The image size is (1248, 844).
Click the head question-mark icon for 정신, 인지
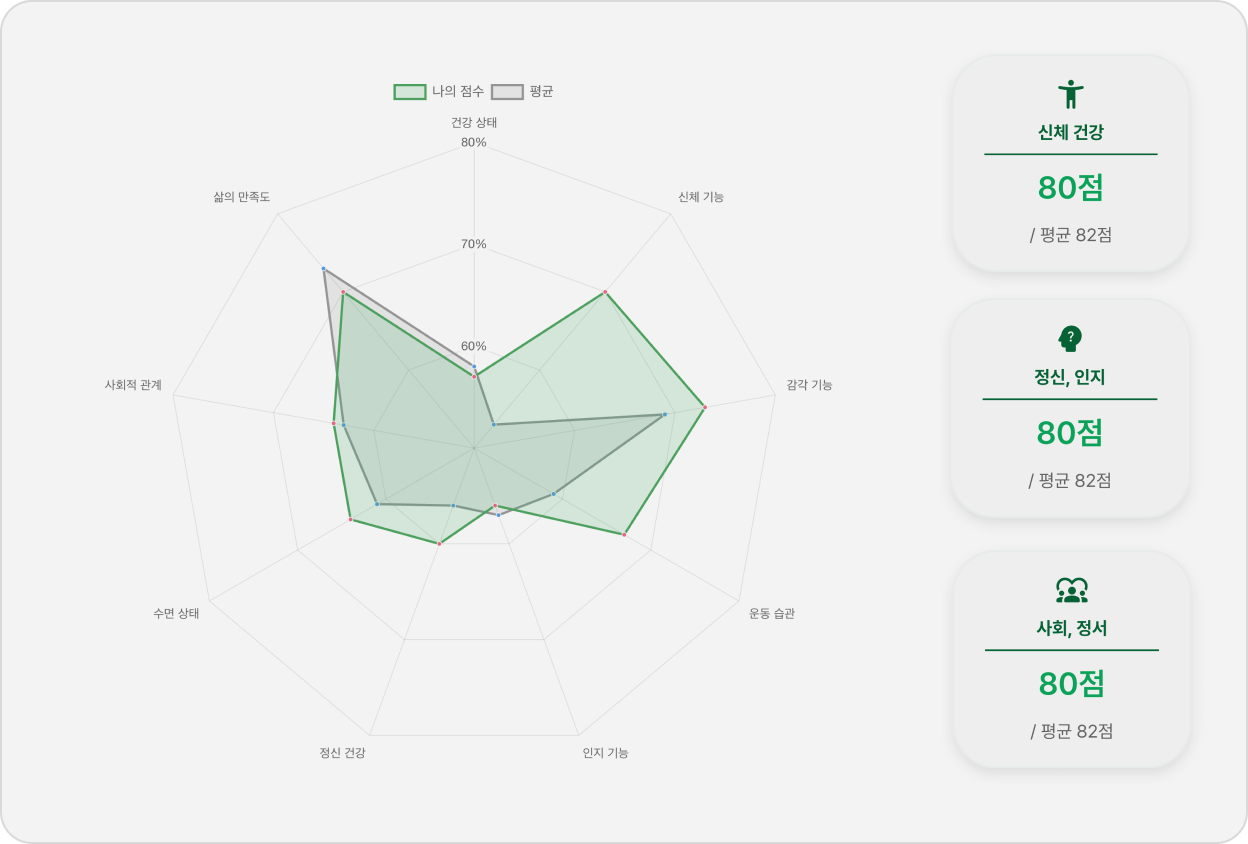click(x=1070, y=339)
